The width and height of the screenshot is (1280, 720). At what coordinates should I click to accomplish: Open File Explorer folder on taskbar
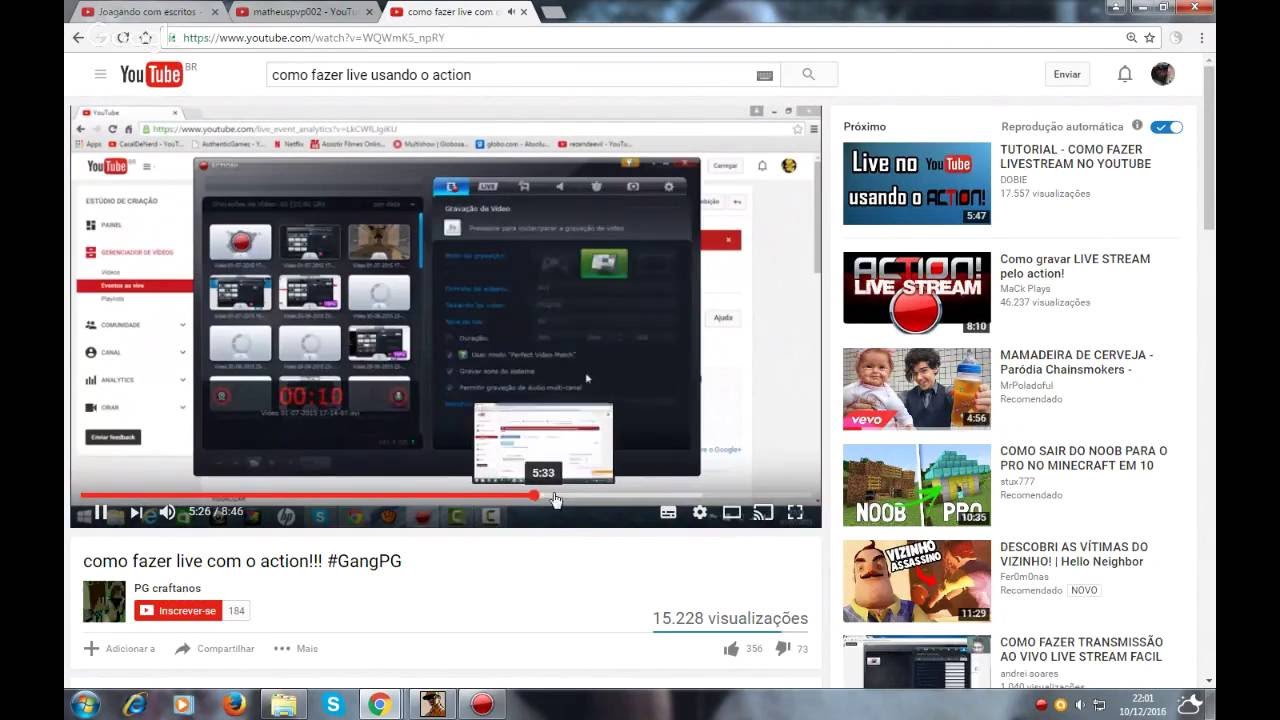coord(283,704)
